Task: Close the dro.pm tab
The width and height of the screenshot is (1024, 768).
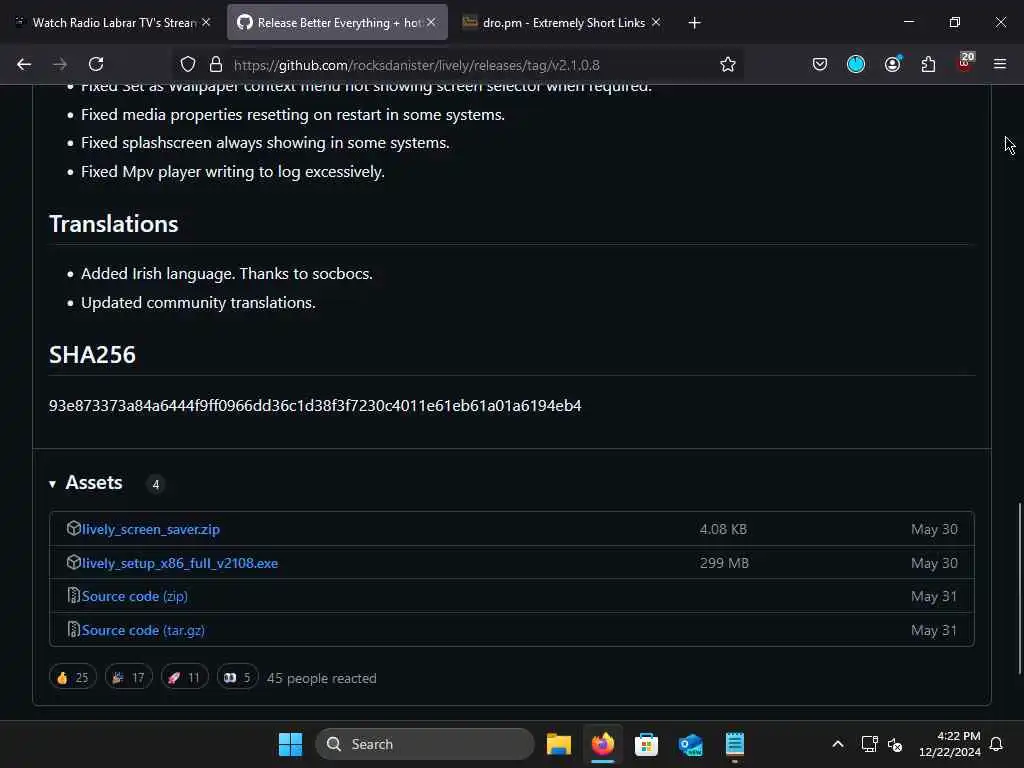Action: coord(656,22)
